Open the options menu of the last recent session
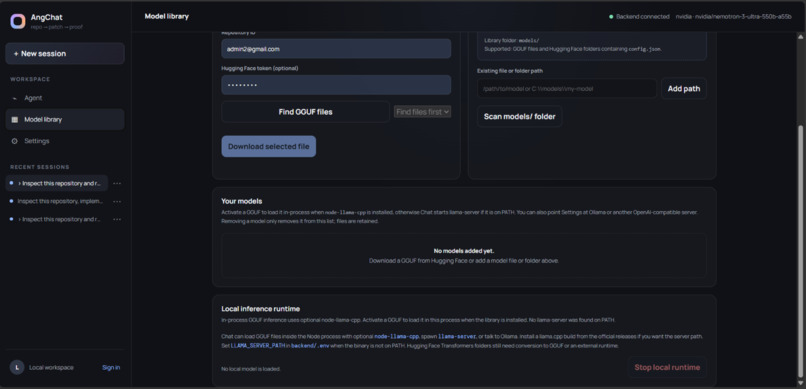Image resolution: width=806 pixels, height=389 pixels. pos(117,219)
